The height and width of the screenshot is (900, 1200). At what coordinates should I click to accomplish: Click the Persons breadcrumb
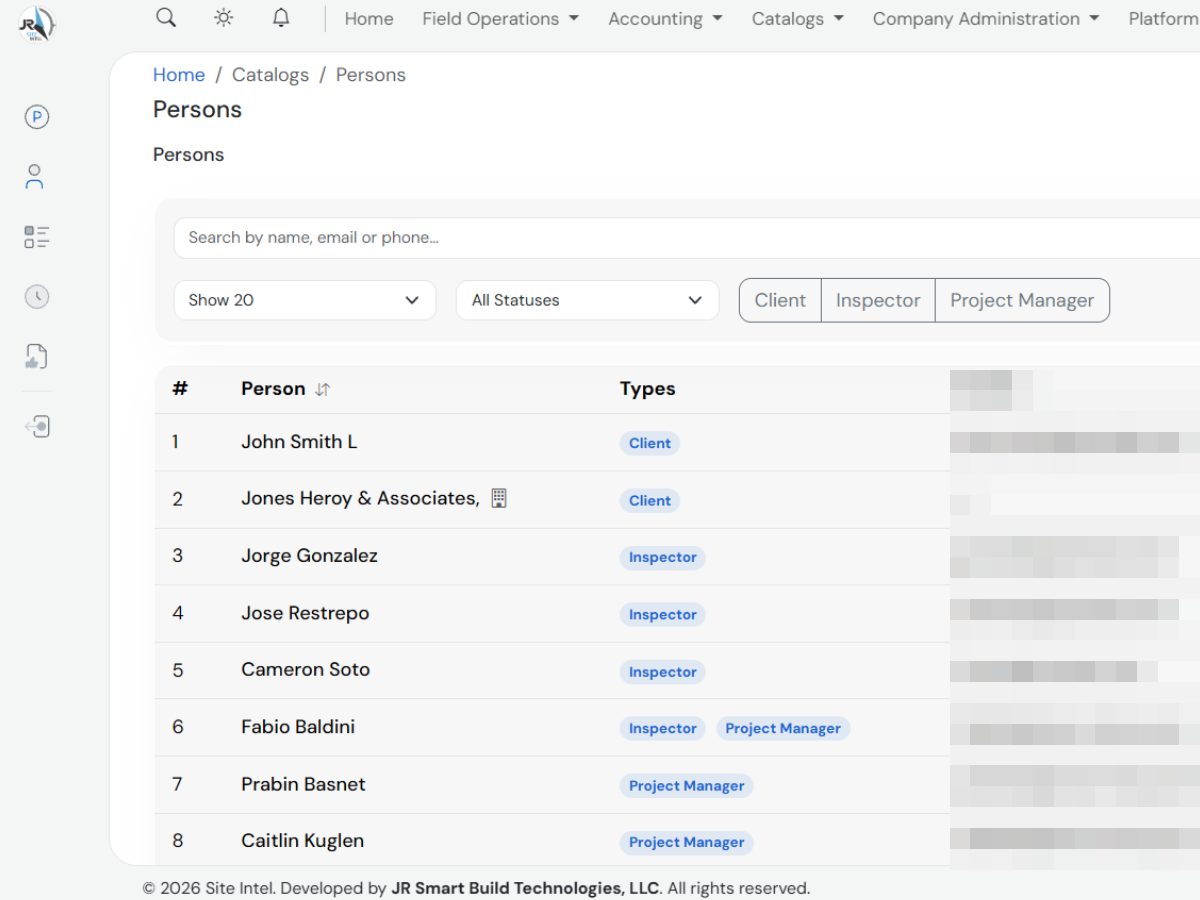[371, 75]
